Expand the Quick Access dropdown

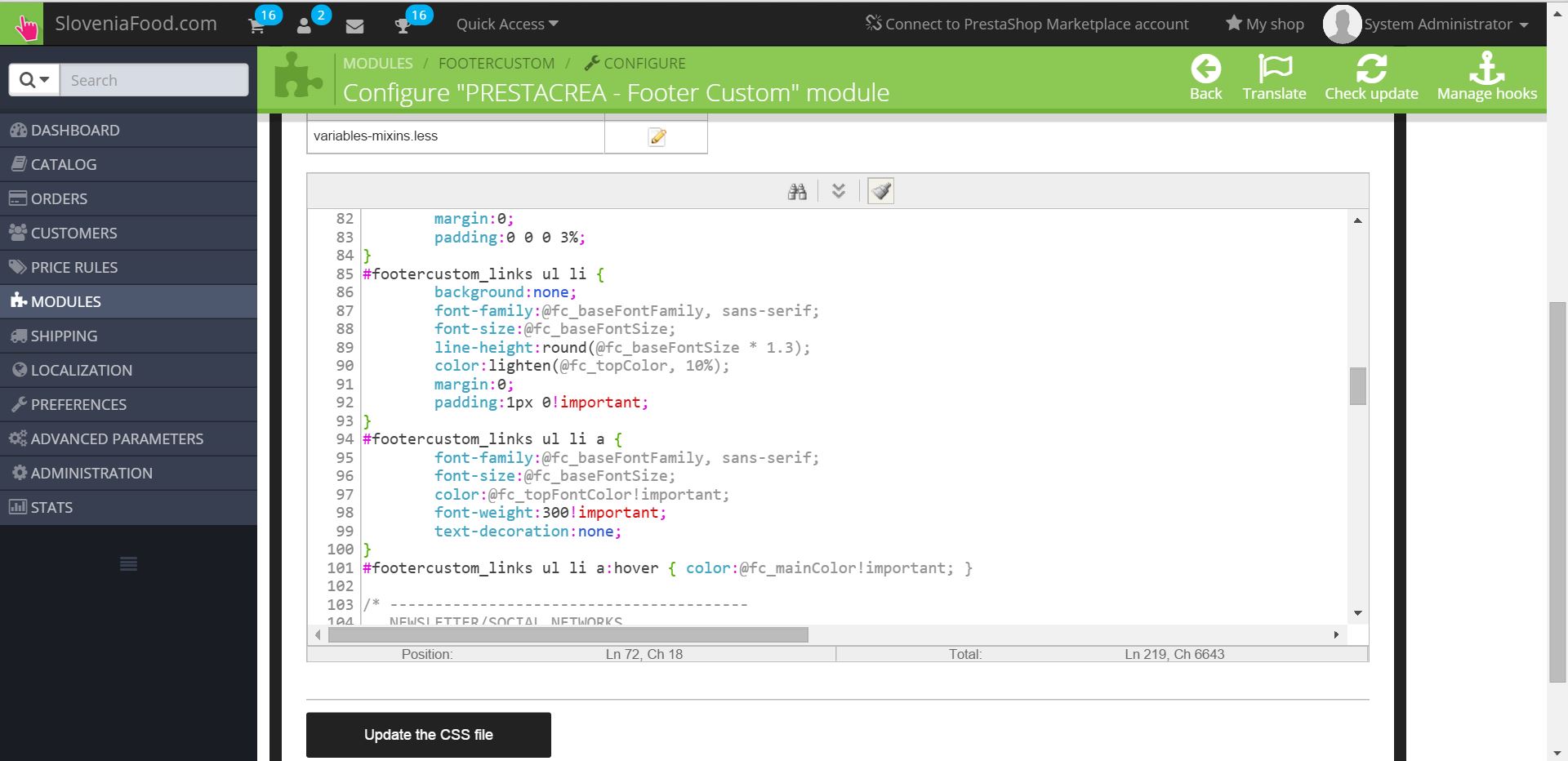pyautogui.click(x=507, y=24)
